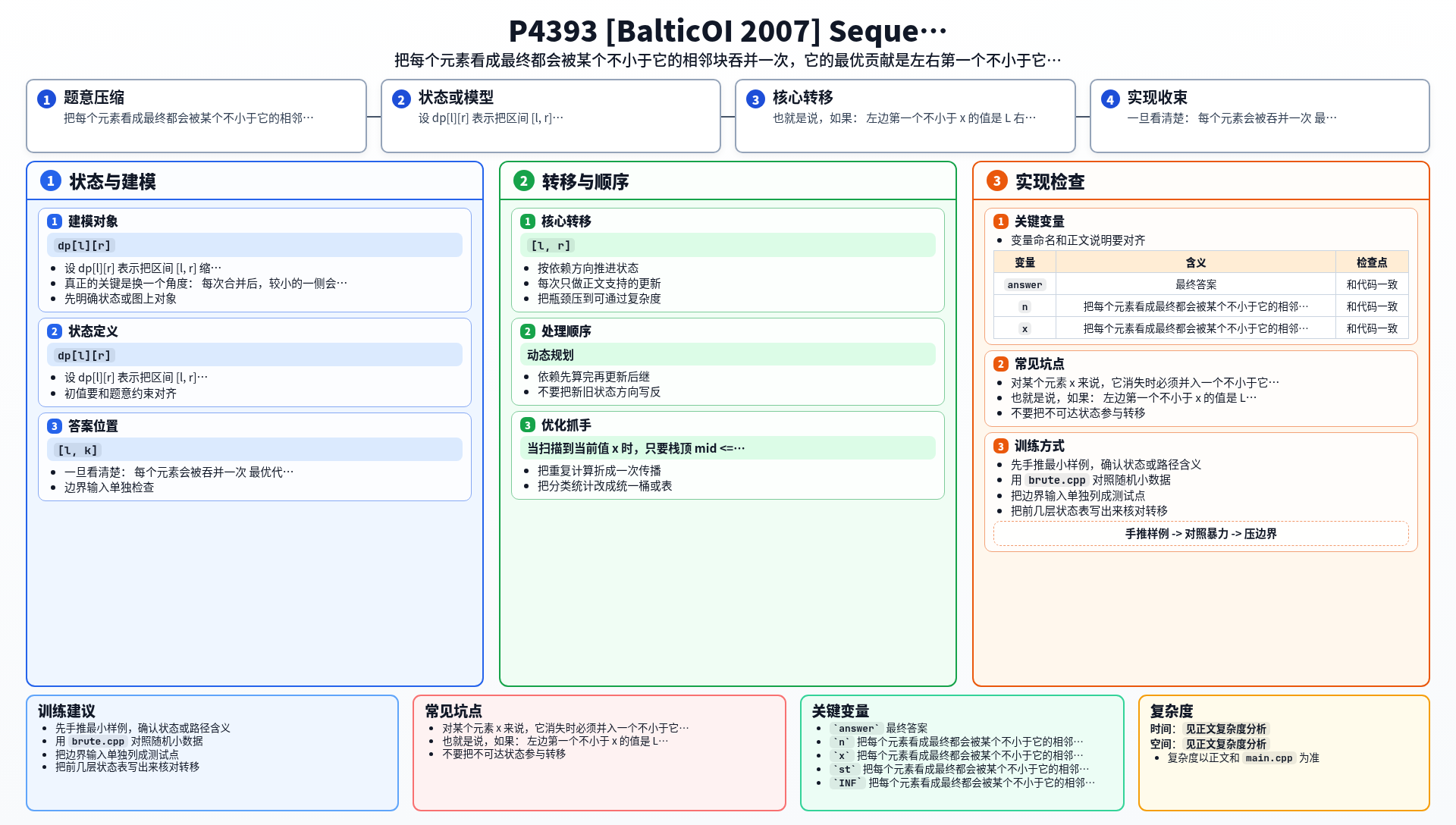Click 把前几层状态表写出来核对转移 in orange panel

(1089, 511)
